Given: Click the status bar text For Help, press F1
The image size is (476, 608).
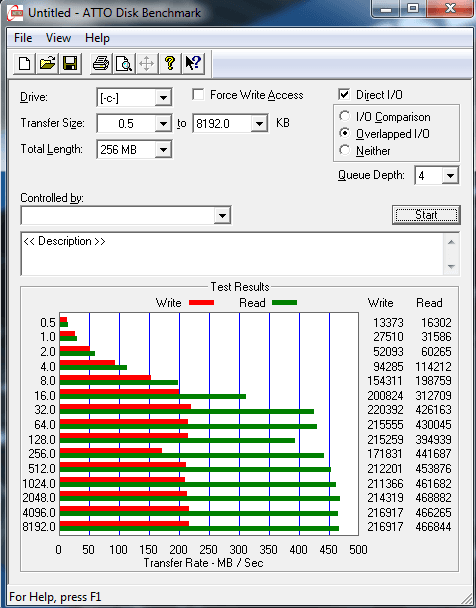Looking at the screenshot, I should coord(55,597).
